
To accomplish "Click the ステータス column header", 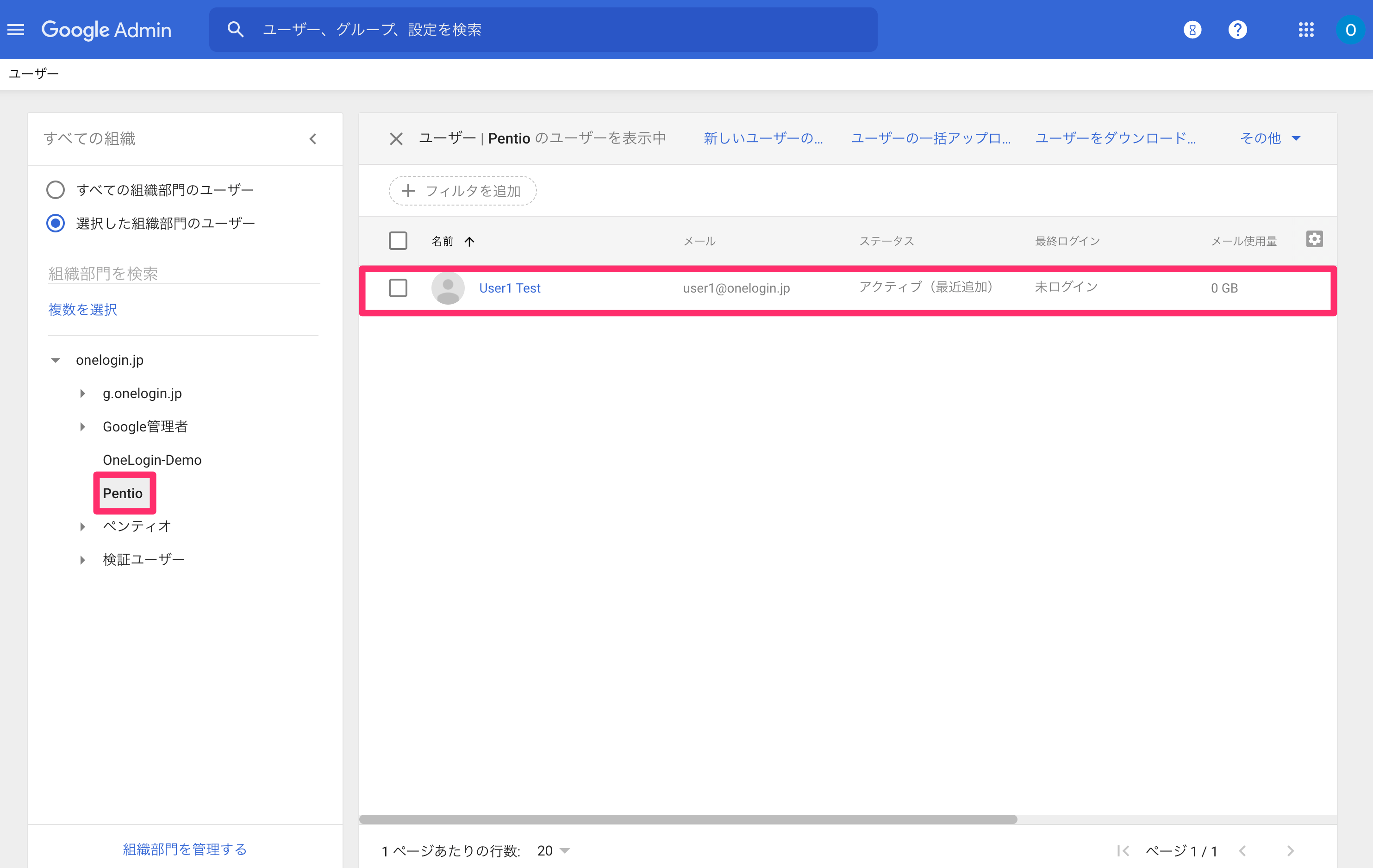I will (x=886, y=241).
